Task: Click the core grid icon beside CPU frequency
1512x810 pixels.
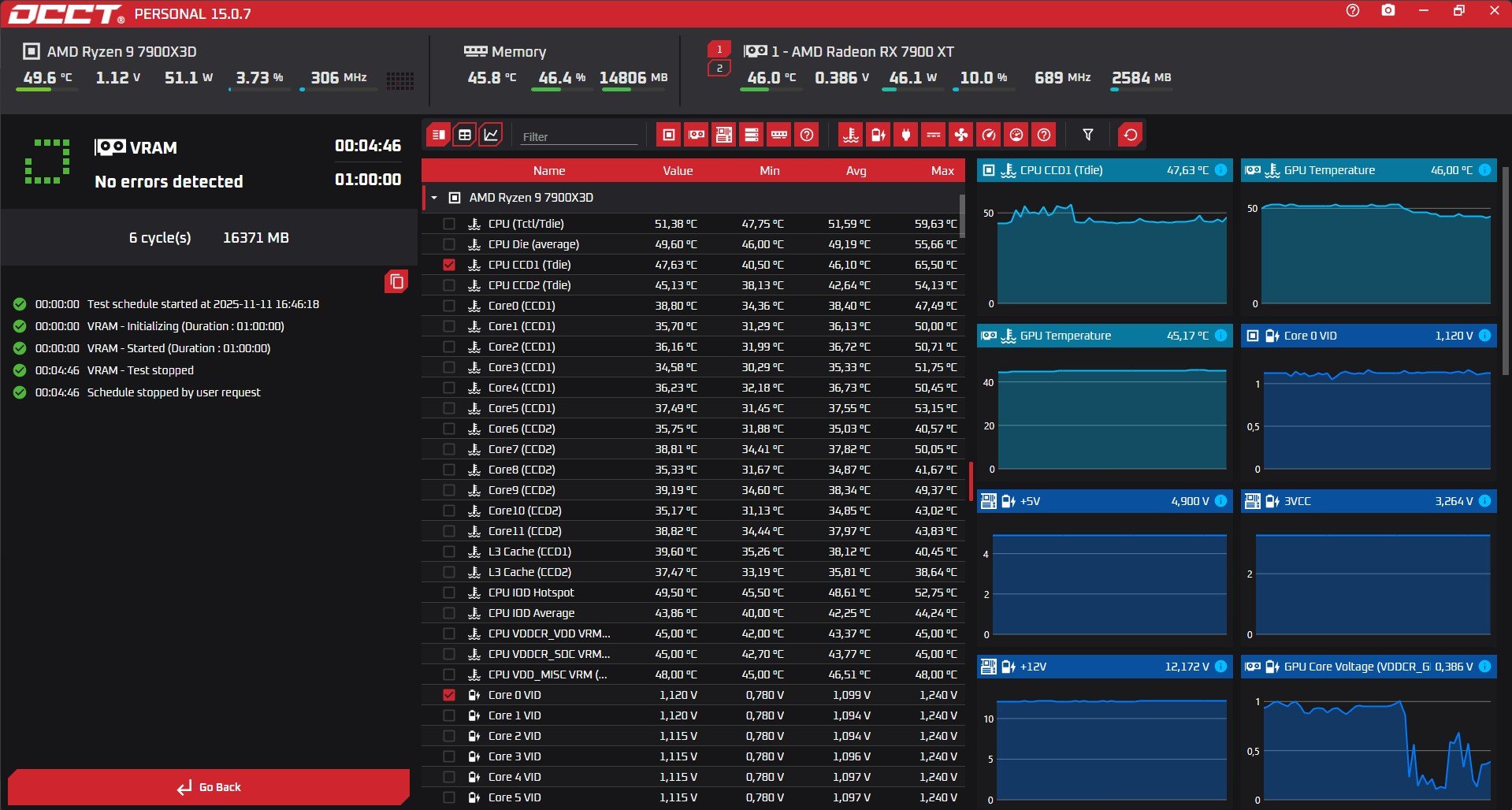Action: [399, 80]
